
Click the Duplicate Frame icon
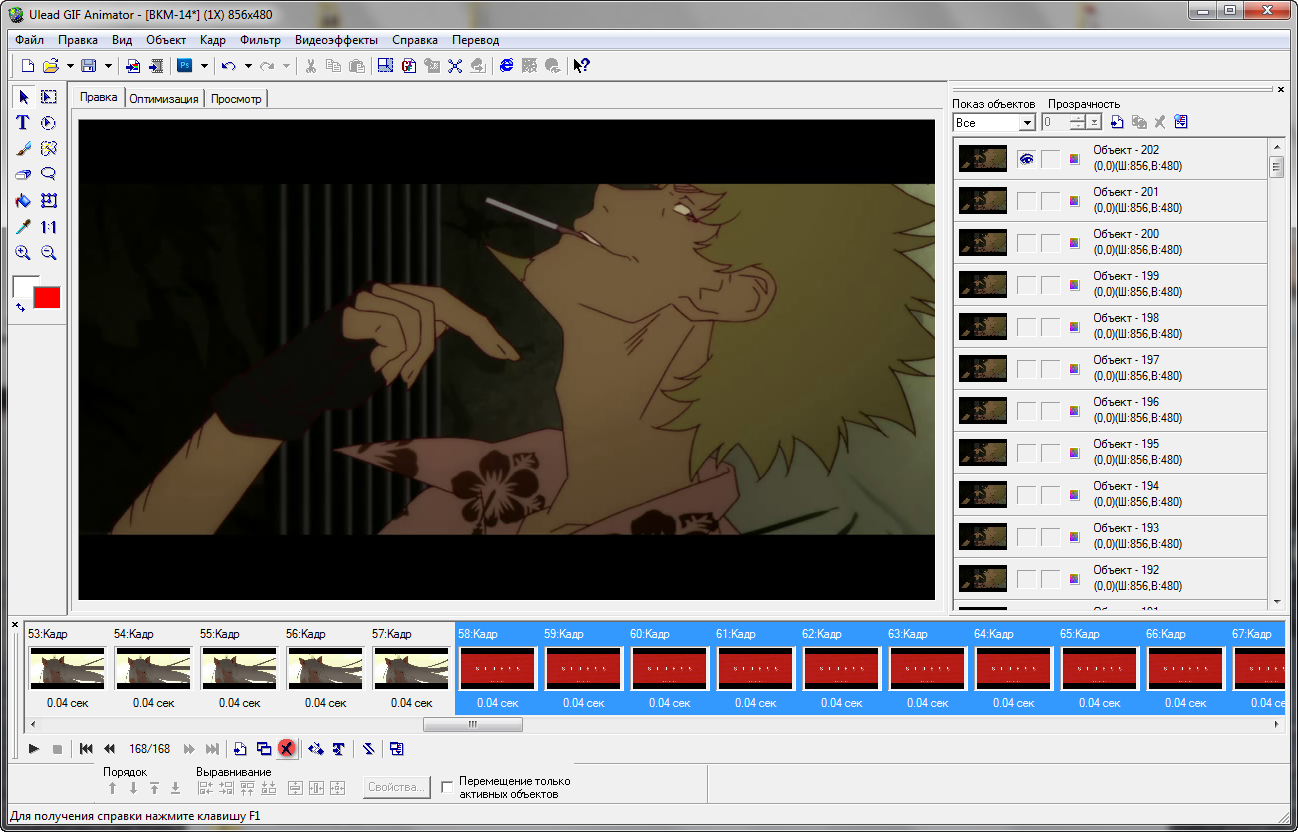coord(264,748)
